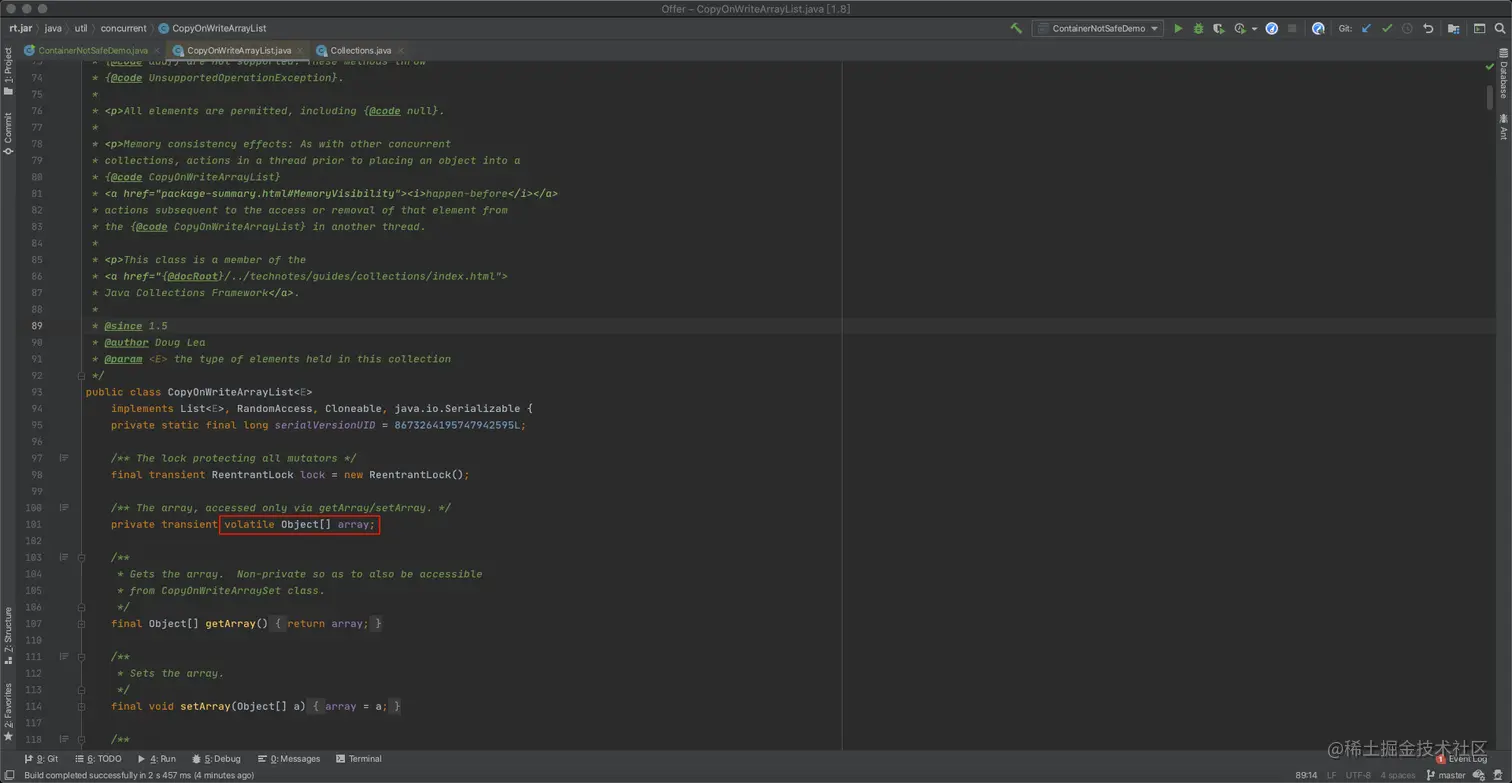Commit changes with the green Git checkmark

point(1387,29)
